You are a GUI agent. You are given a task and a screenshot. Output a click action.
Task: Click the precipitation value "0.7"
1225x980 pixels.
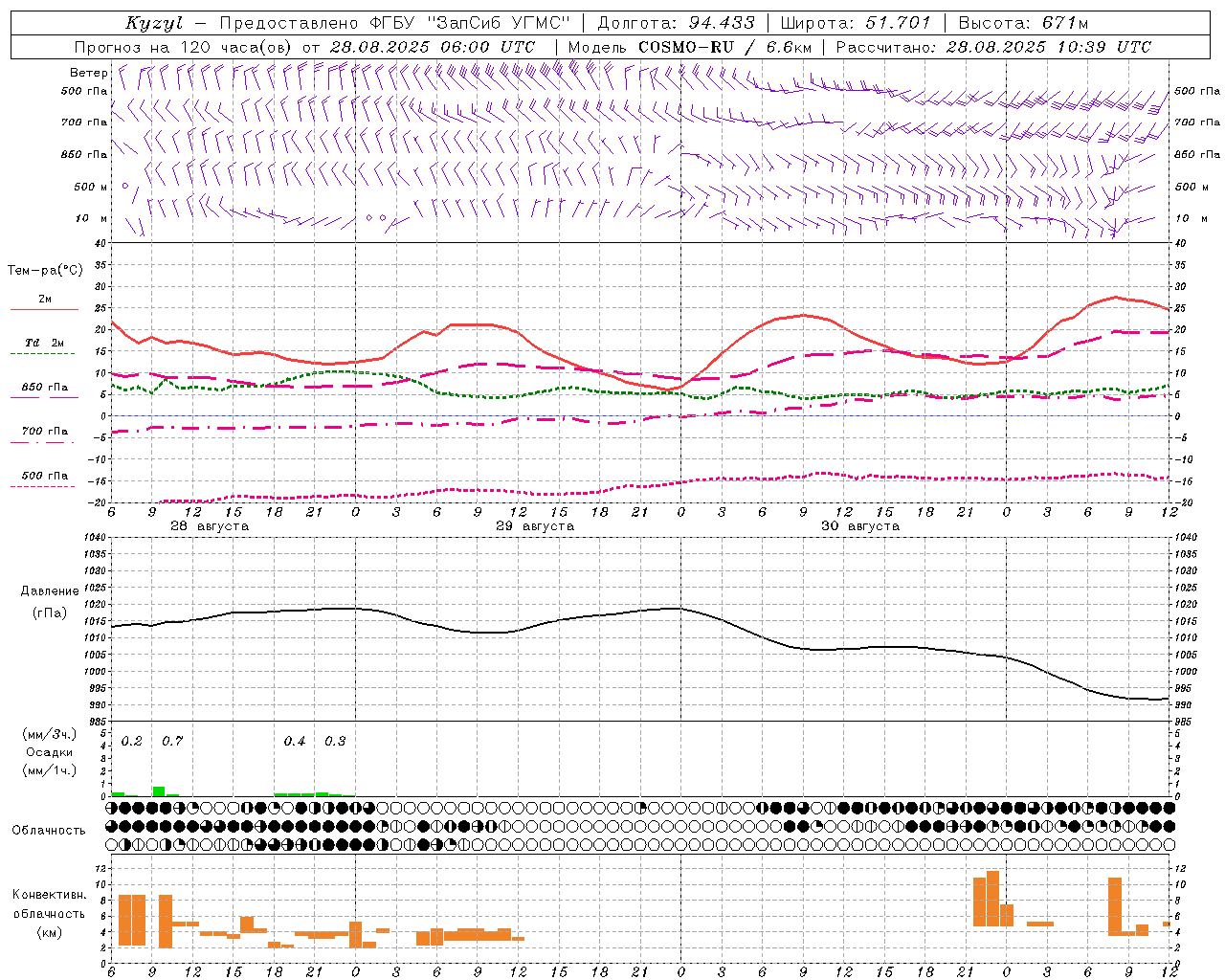point(172,741)
